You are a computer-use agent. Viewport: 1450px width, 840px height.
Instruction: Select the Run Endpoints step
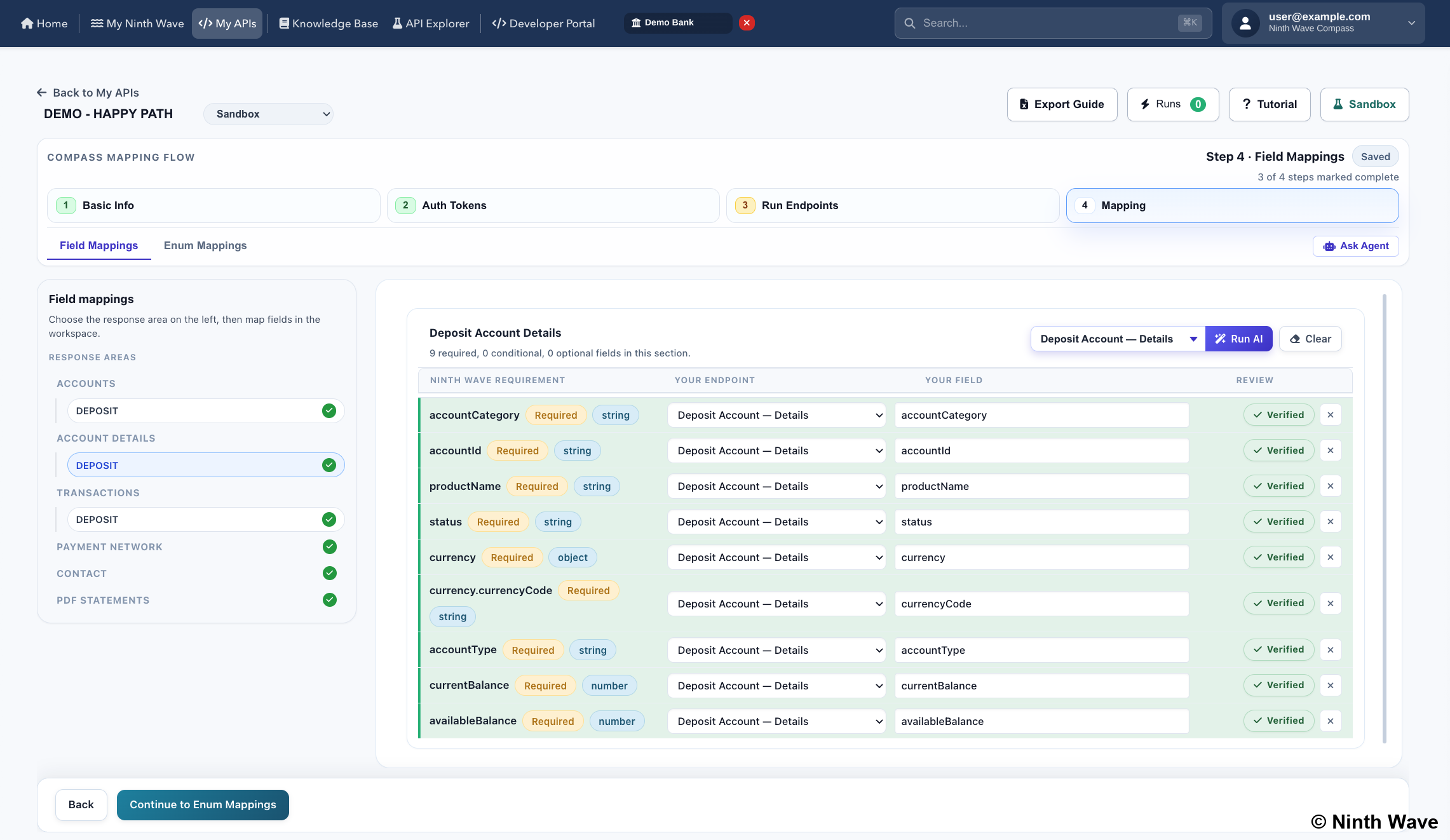(x=892, y=205)
